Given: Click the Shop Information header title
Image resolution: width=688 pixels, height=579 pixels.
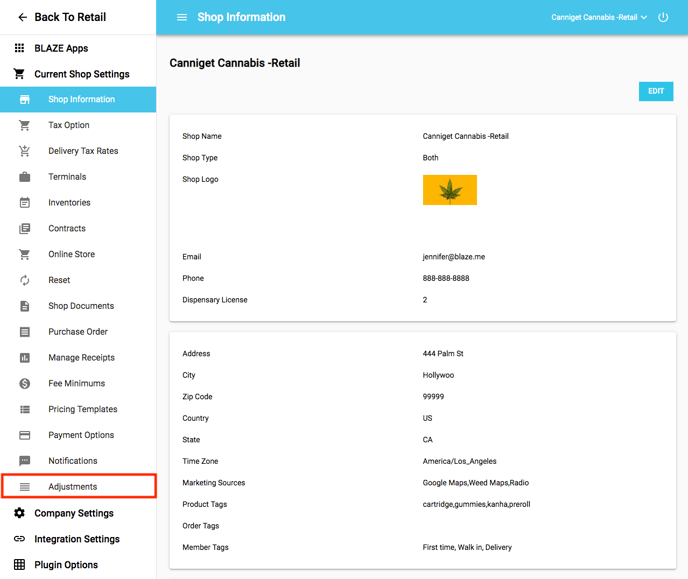Looking at the screenshot, I should tap(241, 17).
